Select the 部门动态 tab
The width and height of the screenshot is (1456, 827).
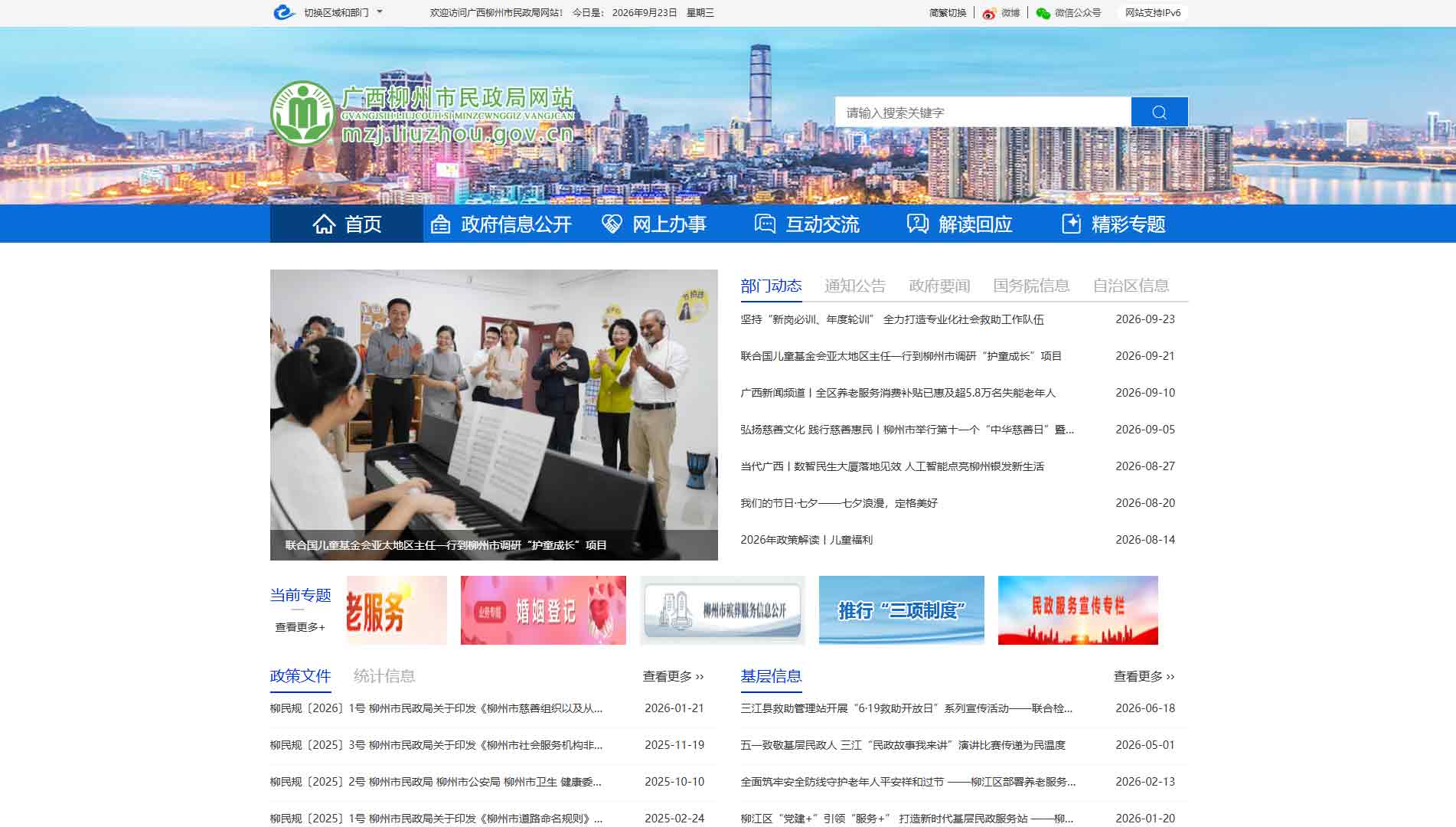(x=771, y=286)
